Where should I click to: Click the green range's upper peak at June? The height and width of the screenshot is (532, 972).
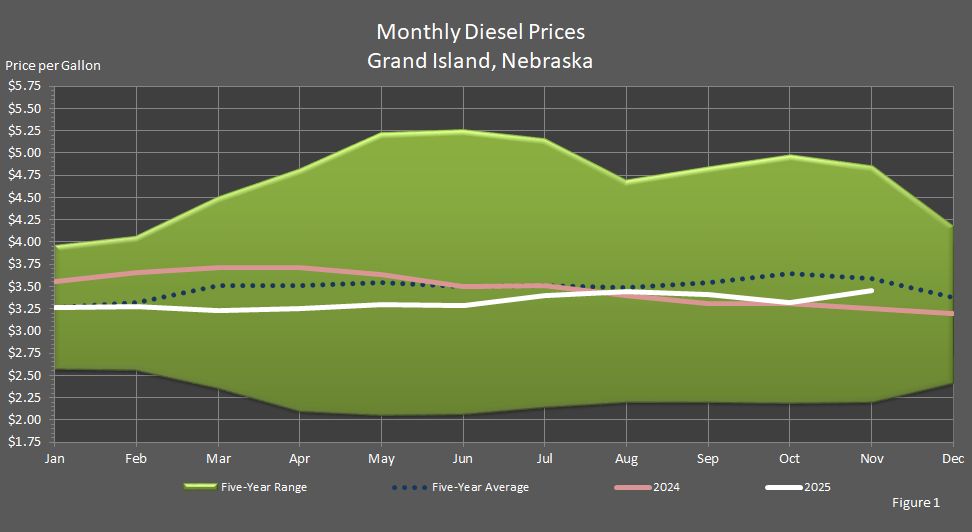click(462, 131)
